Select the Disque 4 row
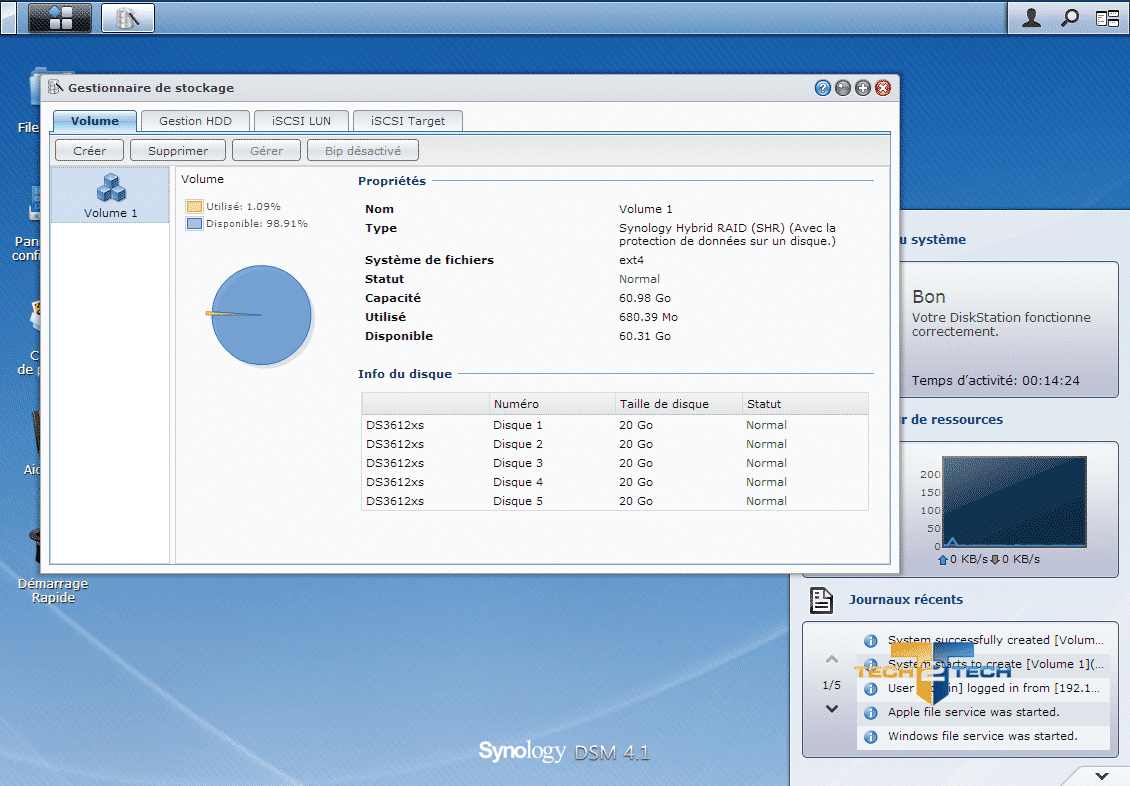The width and height of the screenshot is (1130, 786). (615, 482)
